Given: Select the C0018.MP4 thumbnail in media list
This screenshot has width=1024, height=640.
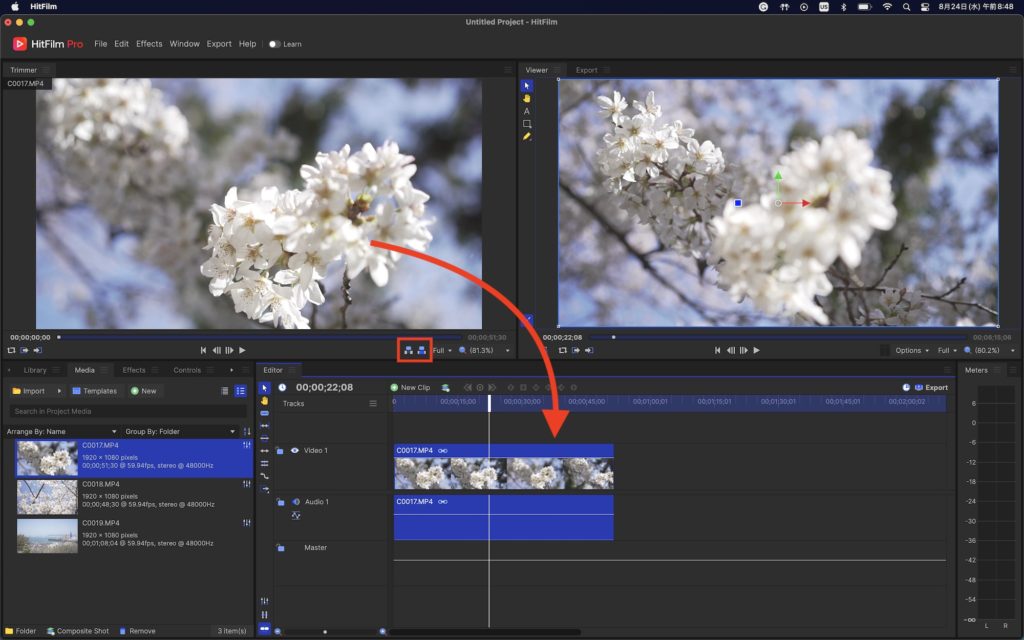Looking at the screenshot, I should [47, 497].
